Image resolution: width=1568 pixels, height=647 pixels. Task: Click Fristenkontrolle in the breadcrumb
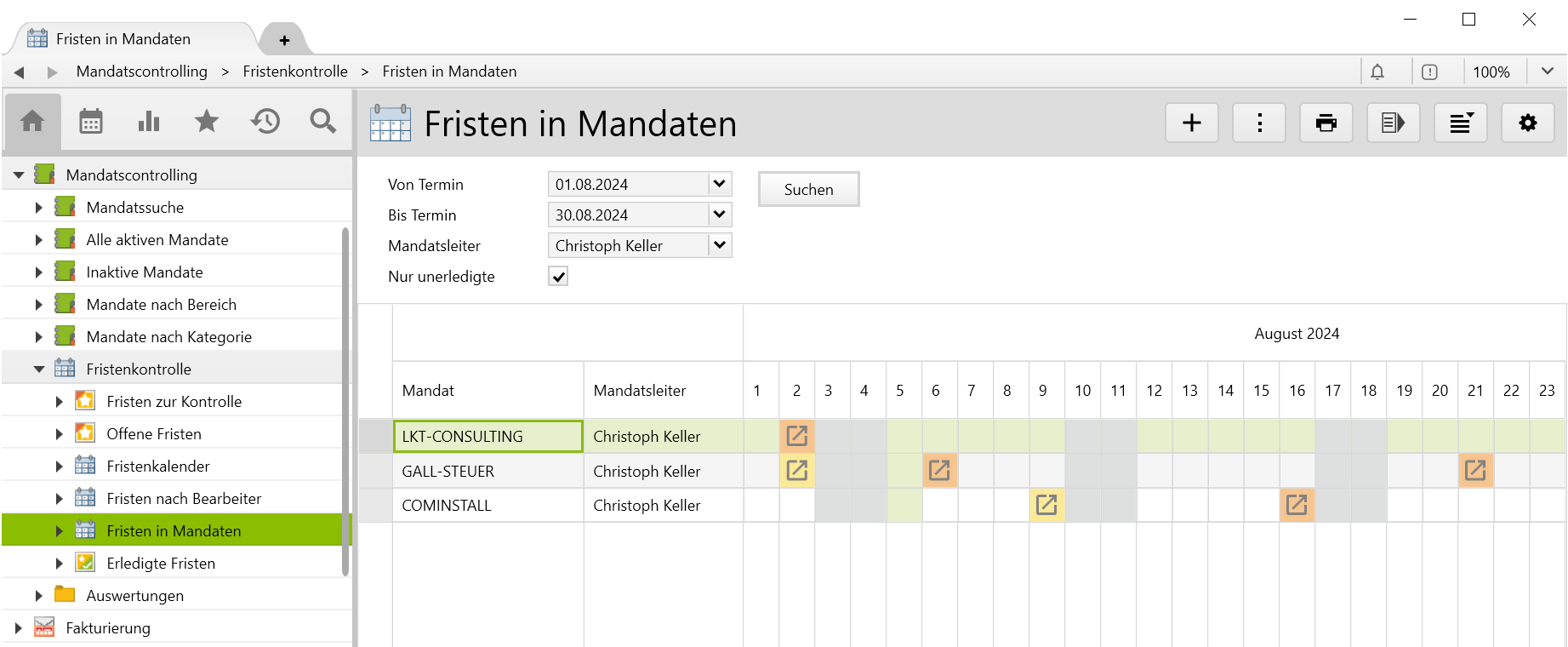coord(295,72)
